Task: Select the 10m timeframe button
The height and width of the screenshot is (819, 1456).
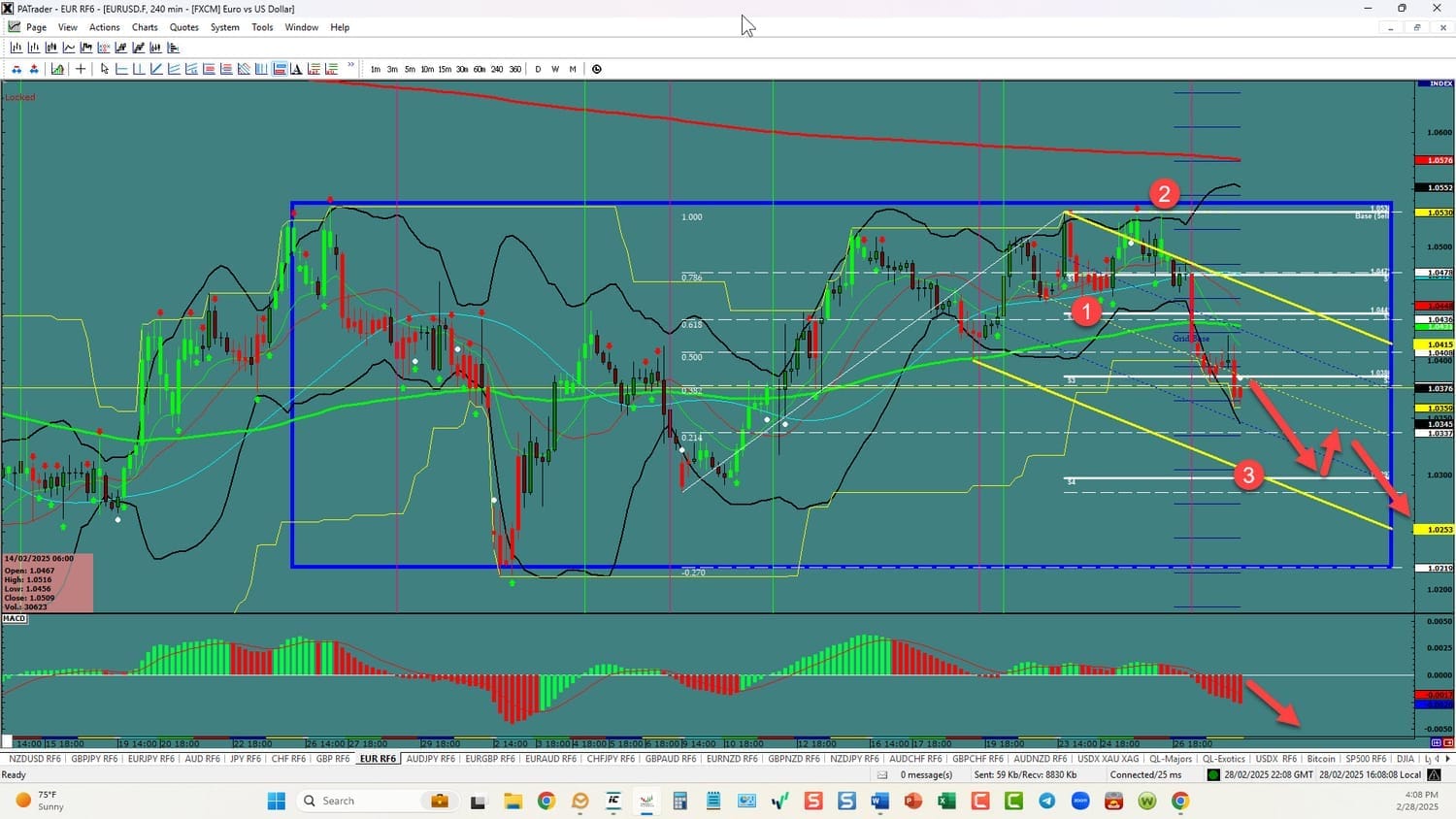Action: pos(427,69)
